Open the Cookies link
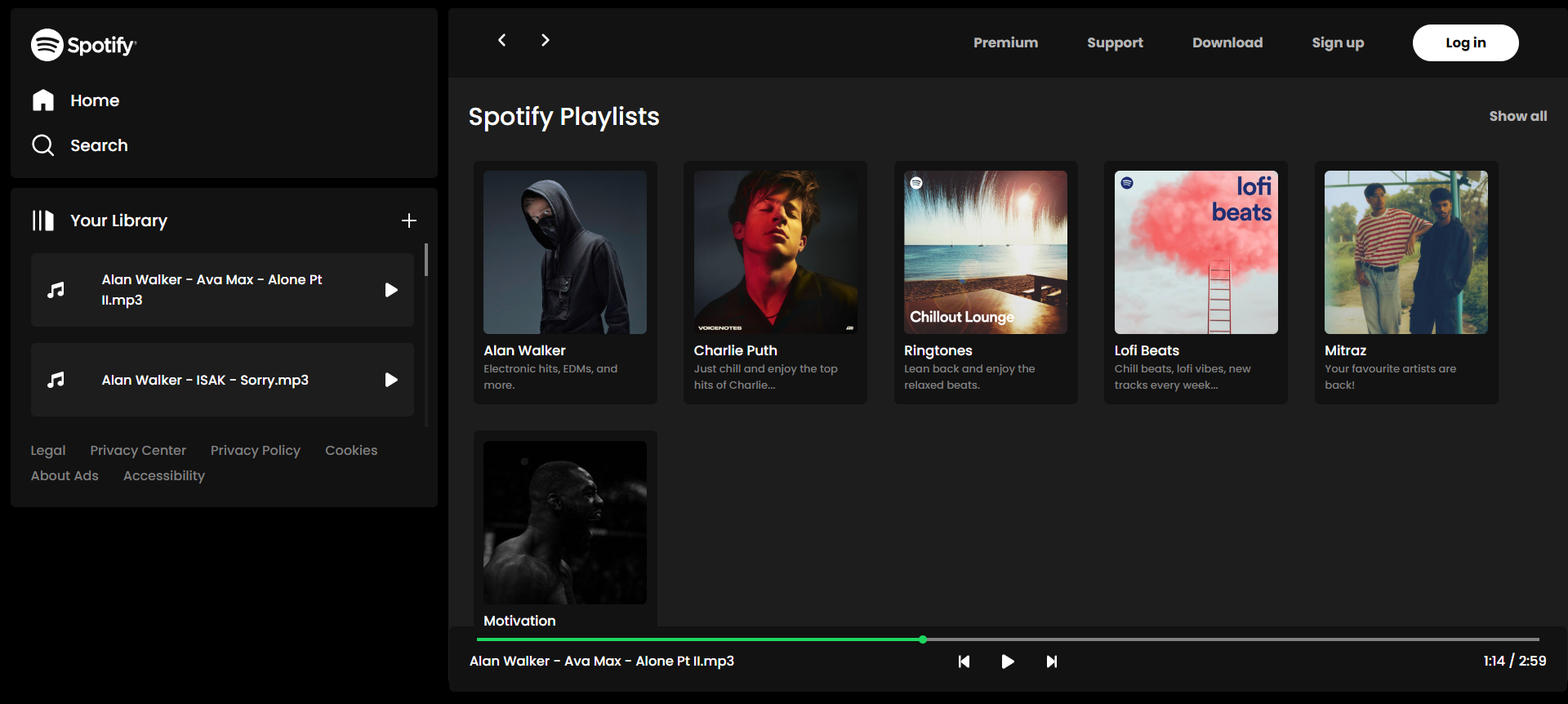The width and height of the screenshot is (1568, 704). click(351, 451)
